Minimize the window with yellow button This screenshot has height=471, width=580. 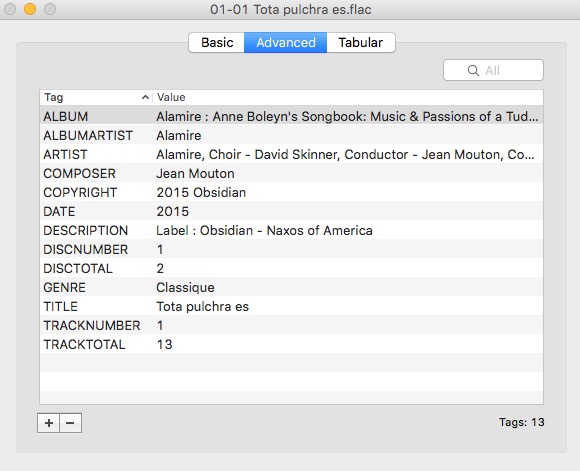[30, 9]
